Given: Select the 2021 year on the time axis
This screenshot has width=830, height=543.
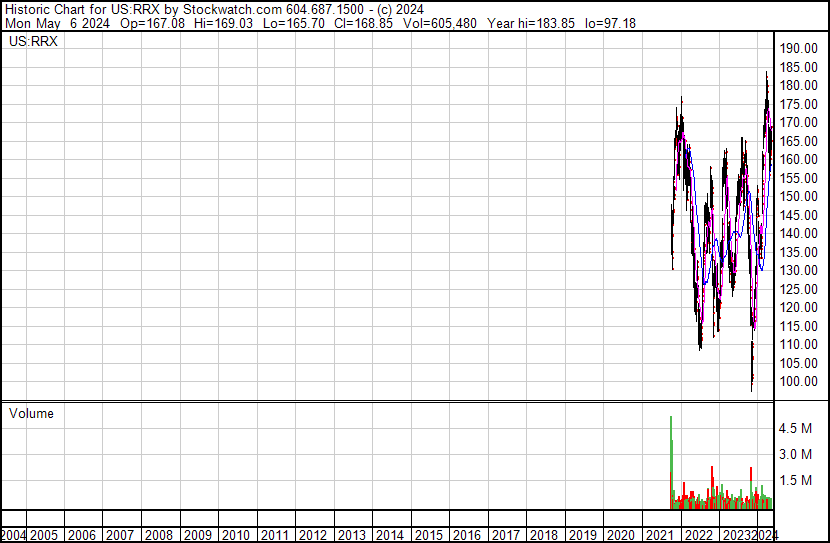Looking at the screenshot, I should click(x=659, y=535).
